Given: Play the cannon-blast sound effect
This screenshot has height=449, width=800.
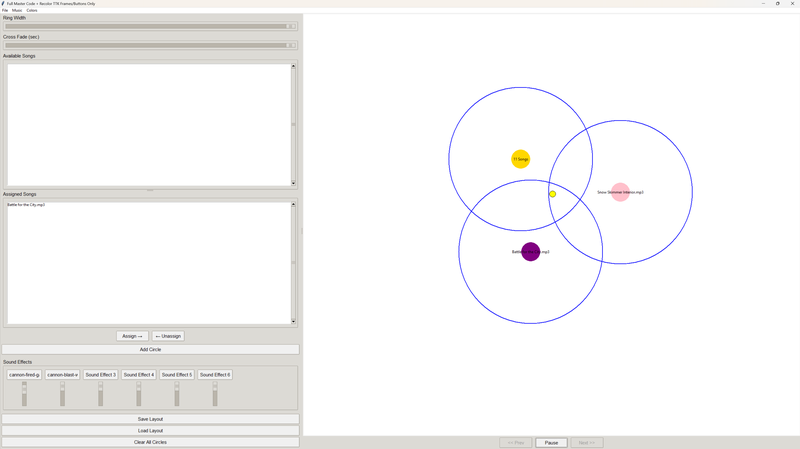Looking at the screenshot, I should (62, 375).
